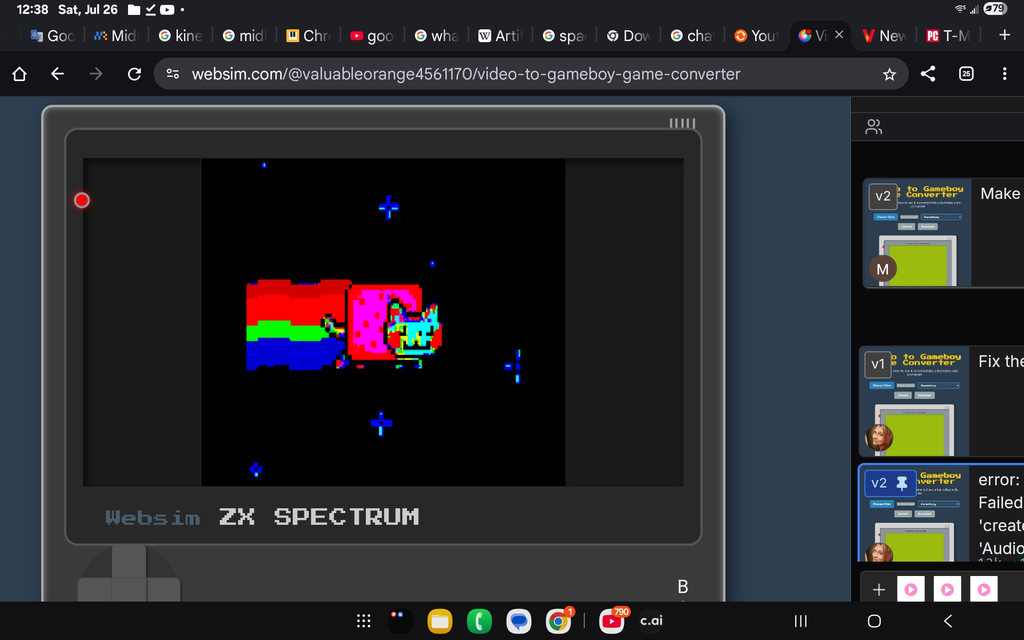The width and height of the screenshot is (1024, 640).
Task: Switch to the 'Dow' tab
Action: coord(628,36)
